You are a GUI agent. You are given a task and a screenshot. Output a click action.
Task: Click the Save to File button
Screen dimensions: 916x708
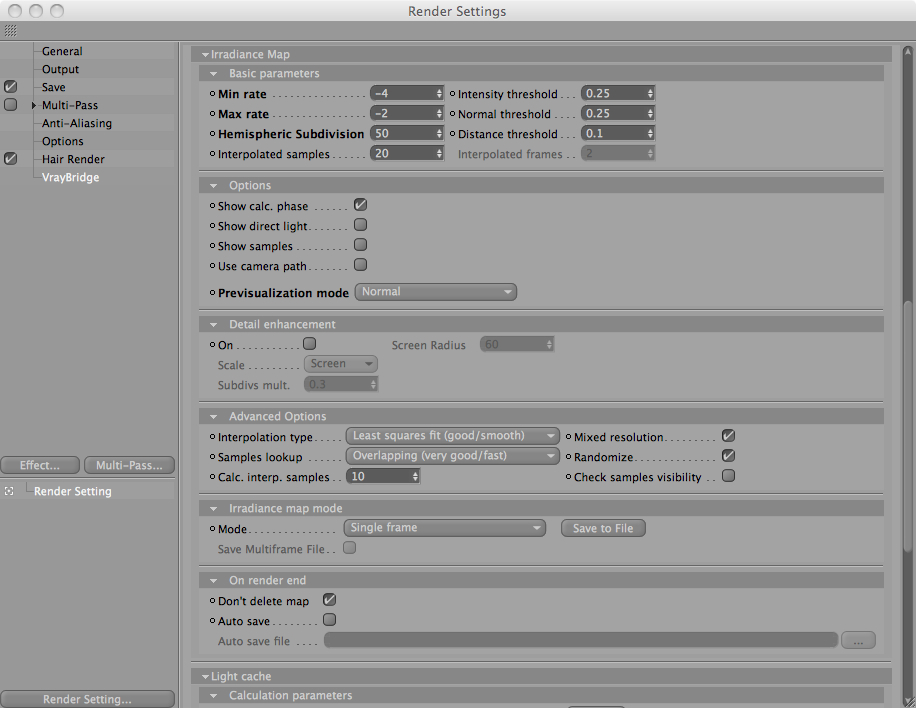[x=603, y=528]
